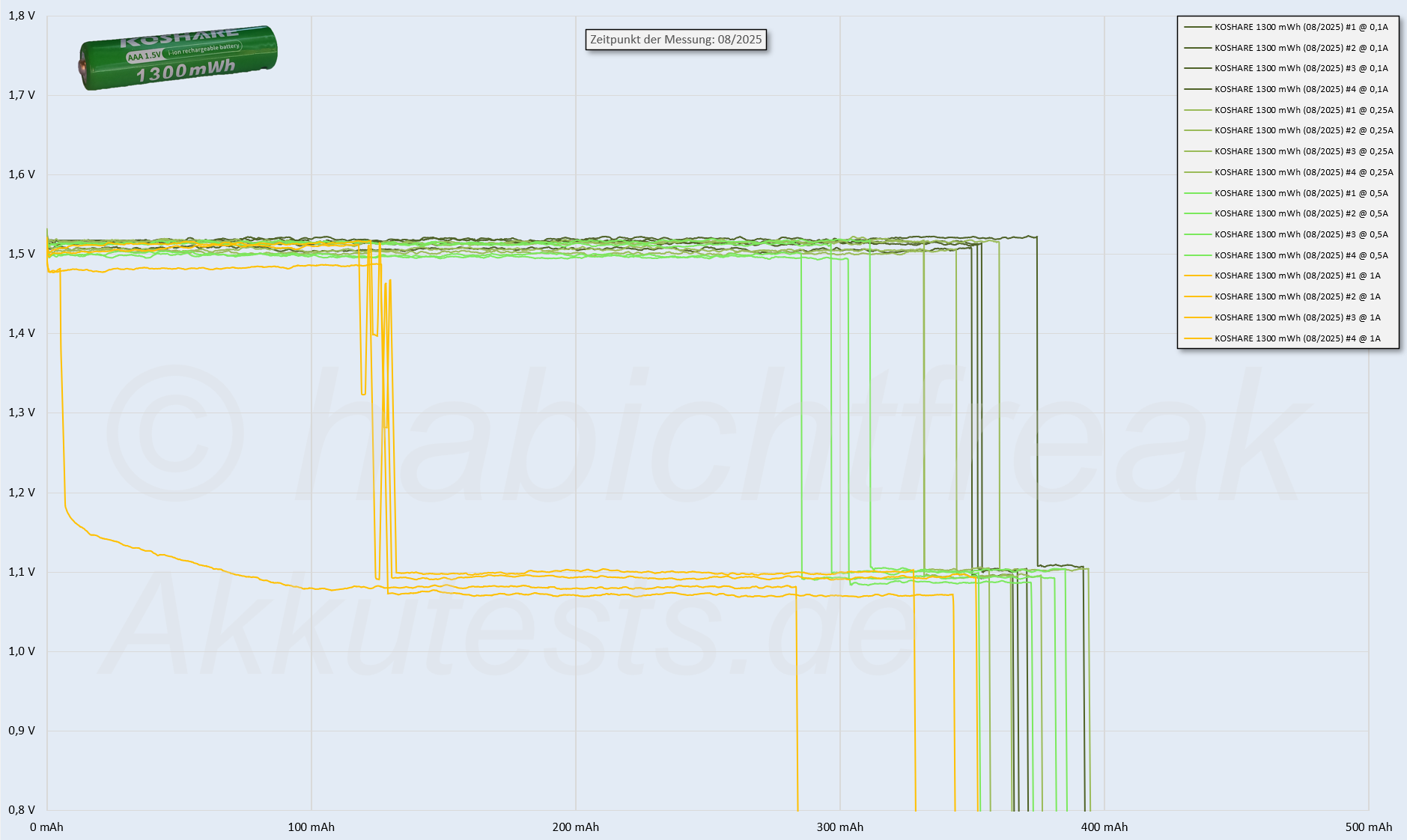
Task: Click legend entry '#2 @ 0,5A'
Action: pyautogui.click(x=1288, y=213)
